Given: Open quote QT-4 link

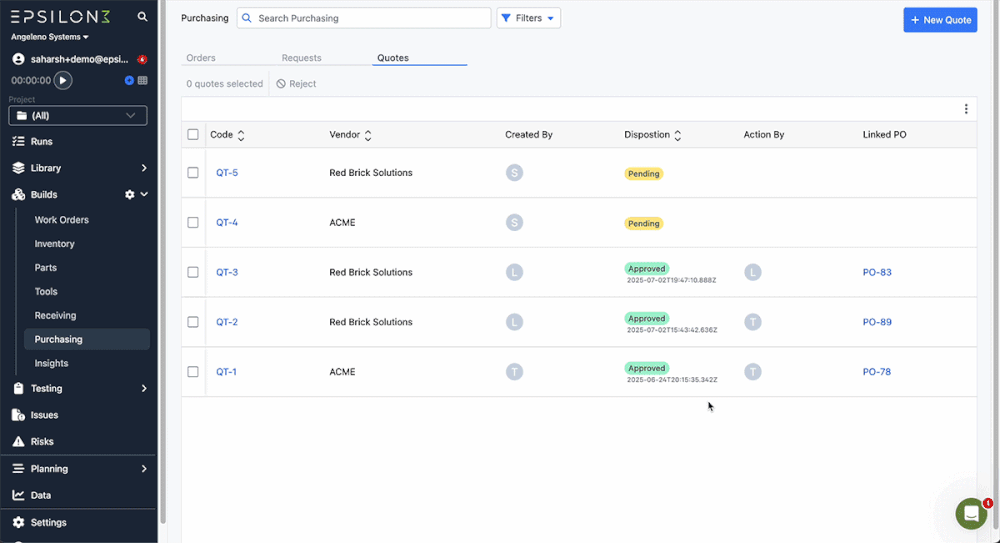Looking at the screenshot, I should click(226, 223).
